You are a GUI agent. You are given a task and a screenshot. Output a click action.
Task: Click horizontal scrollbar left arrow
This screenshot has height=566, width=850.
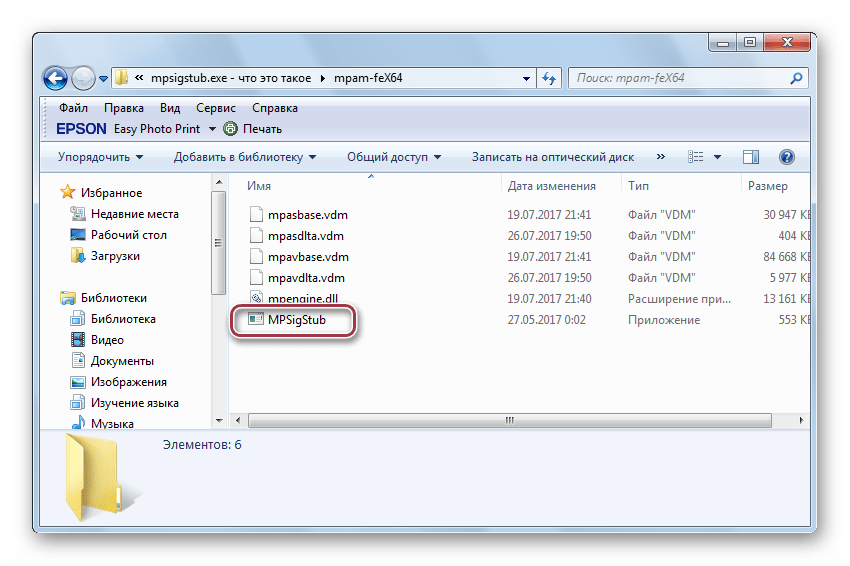point(237,421)
